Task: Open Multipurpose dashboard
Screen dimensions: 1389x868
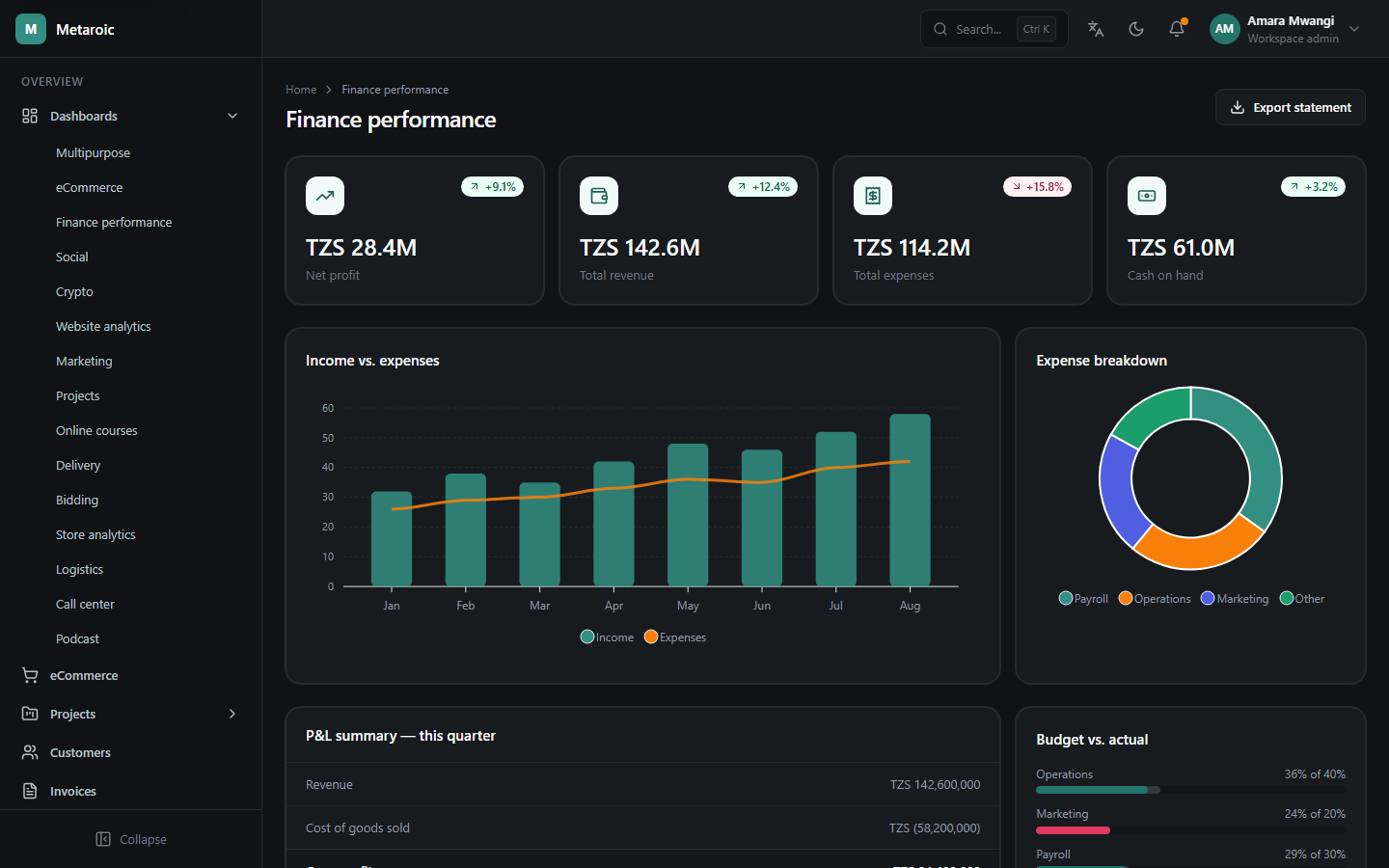Action: [x=93, y=152]
